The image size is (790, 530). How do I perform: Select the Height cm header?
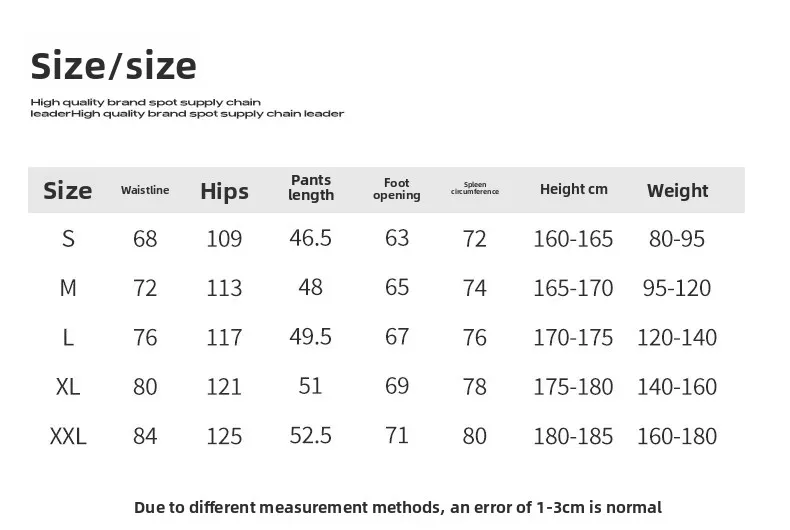(574, 189)
